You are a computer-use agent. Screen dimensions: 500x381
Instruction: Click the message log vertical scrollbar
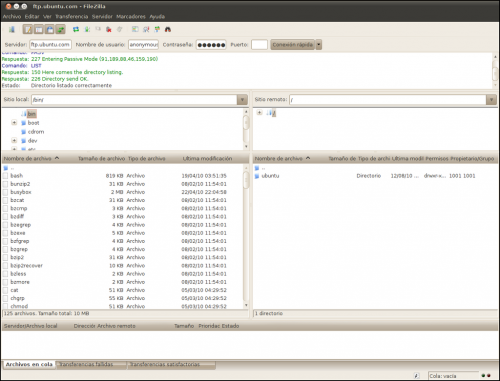pos(495,71)
